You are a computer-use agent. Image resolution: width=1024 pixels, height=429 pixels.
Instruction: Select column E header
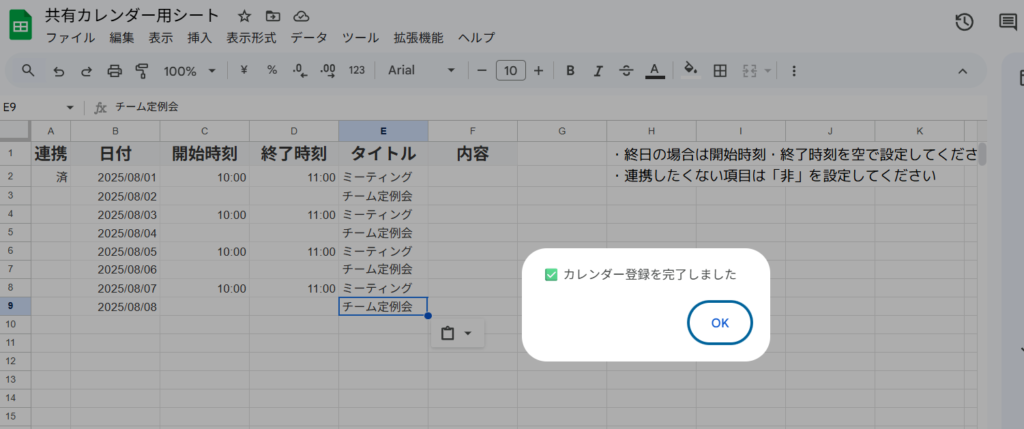coord(383,131)
